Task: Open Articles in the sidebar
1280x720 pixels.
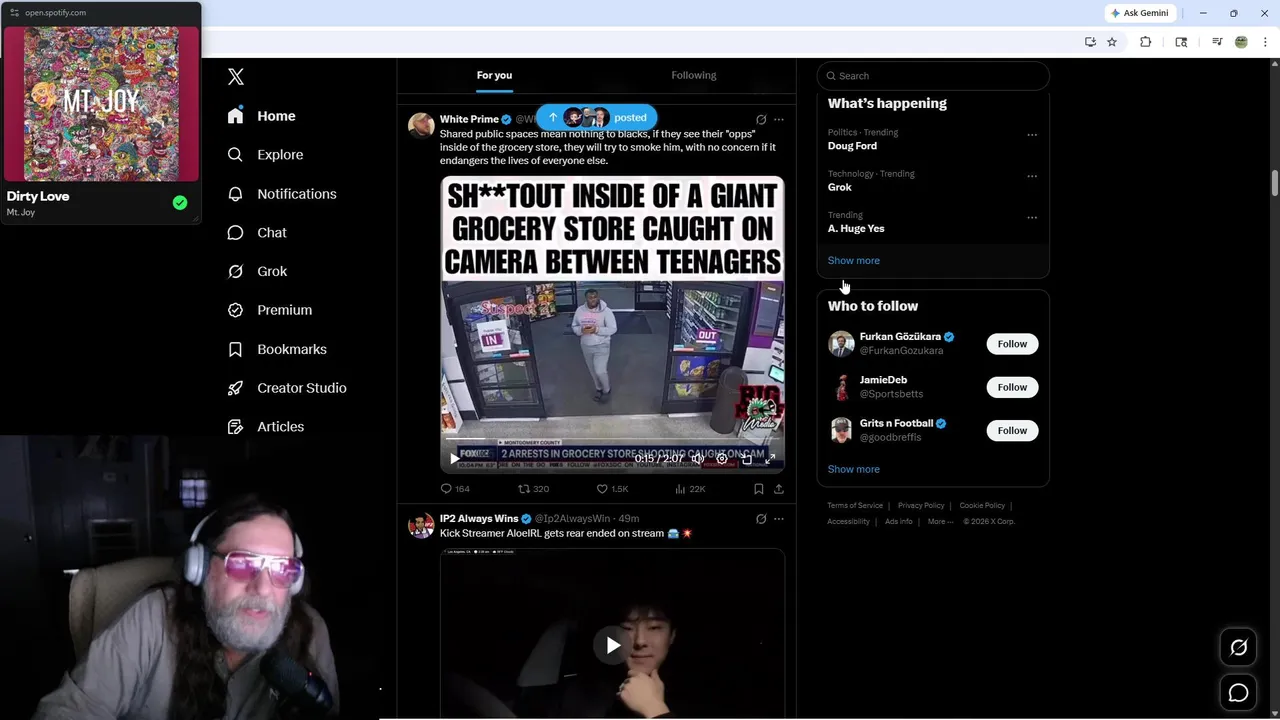Action: (x=266, y=427)
